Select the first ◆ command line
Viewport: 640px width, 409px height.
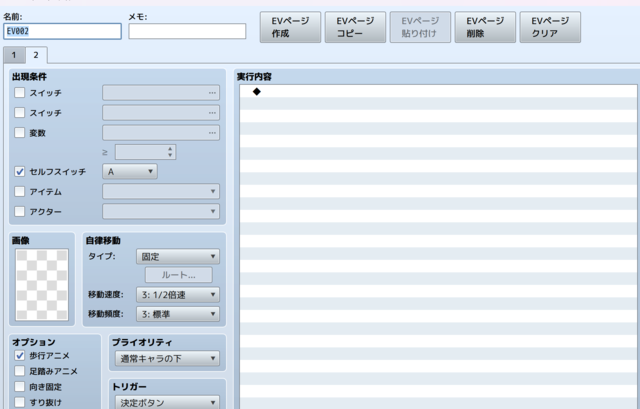click(x=438, y=91)
